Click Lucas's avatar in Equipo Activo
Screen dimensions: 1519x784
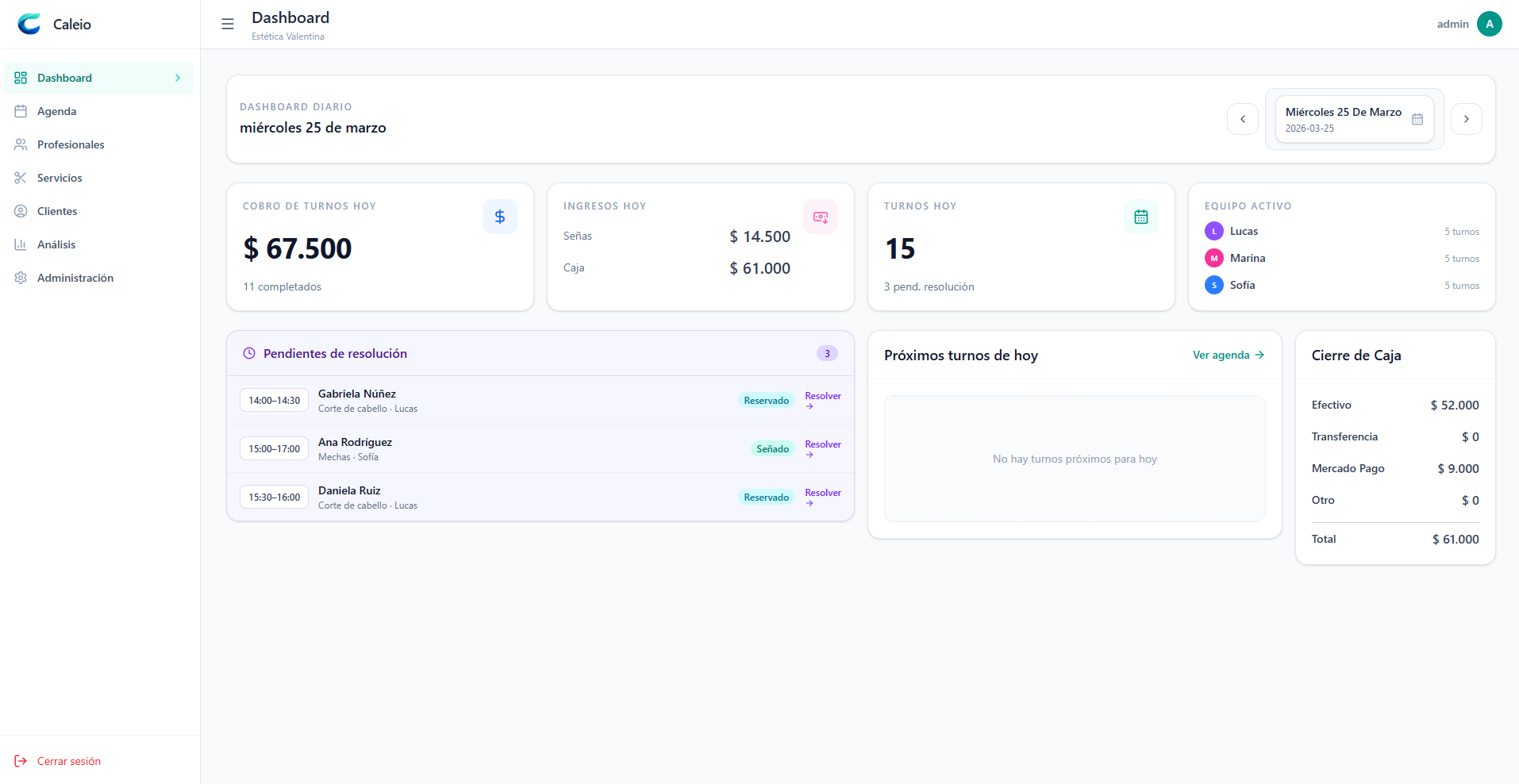click(1213, 230)
